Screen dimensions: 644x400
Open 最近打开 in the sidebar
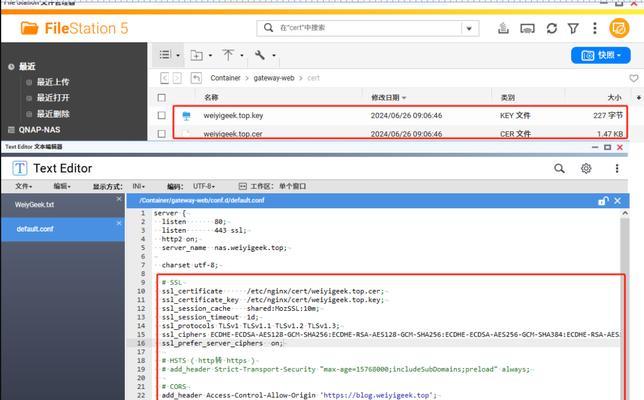53,98
